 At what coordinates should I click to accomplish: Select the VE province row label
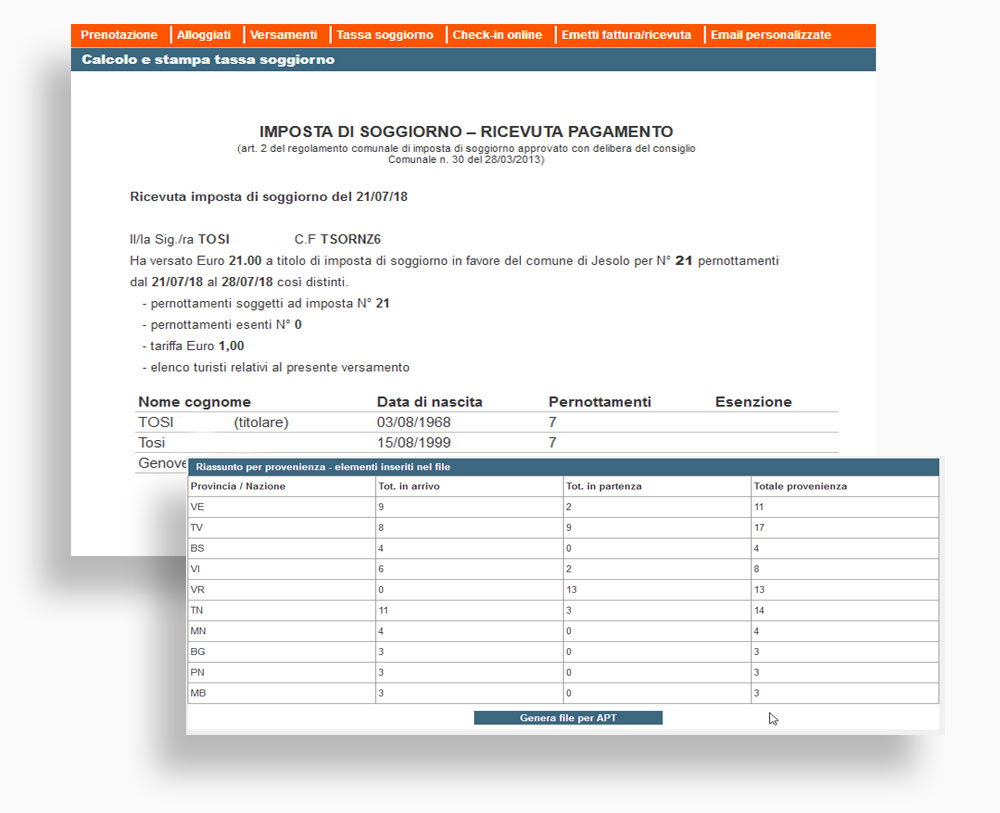197,508
